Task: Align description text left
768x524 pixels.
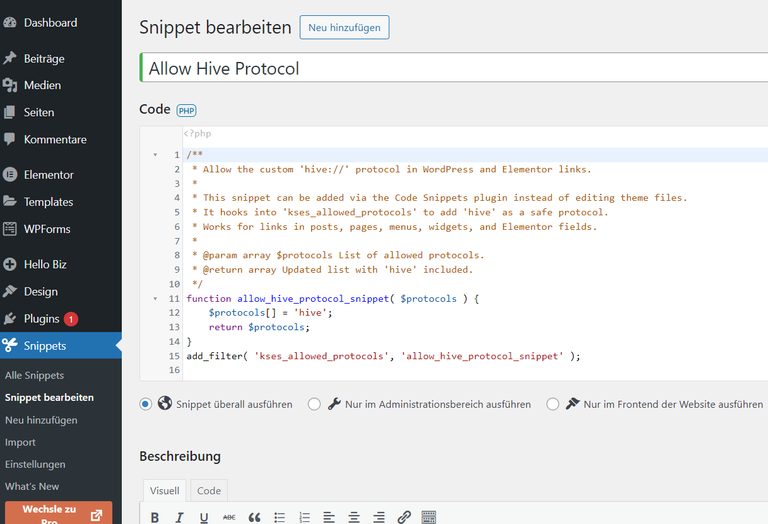Action: pos(329,517)
